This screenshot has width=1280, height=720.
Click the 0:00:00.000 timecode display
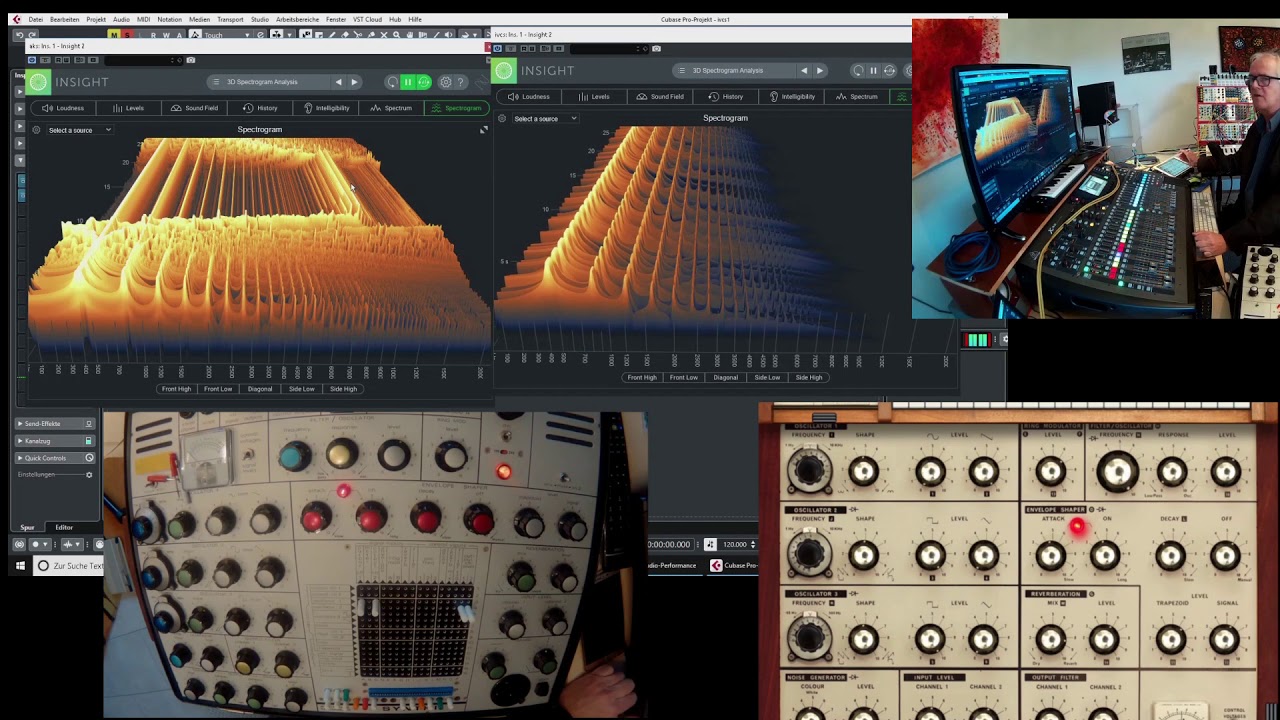[669, 544]
